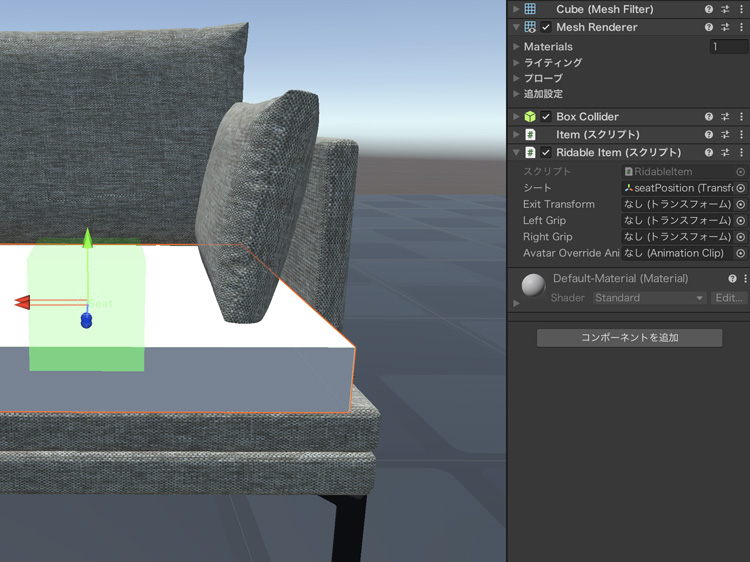750x562 pixels.
Task: Toggle the Box Collider enabled checkbox
Action: (546, 117)
